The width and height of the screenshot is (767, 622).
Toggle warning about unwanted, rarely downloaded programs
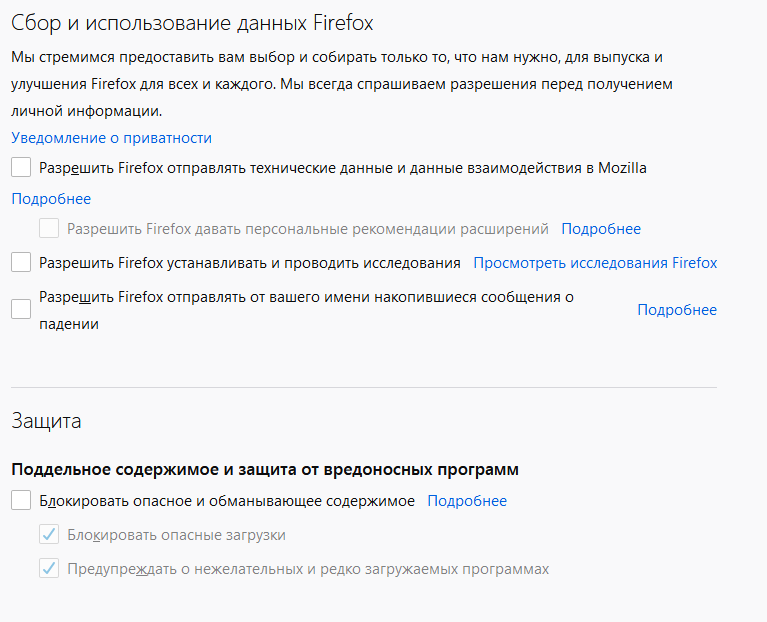coord(49,569)
